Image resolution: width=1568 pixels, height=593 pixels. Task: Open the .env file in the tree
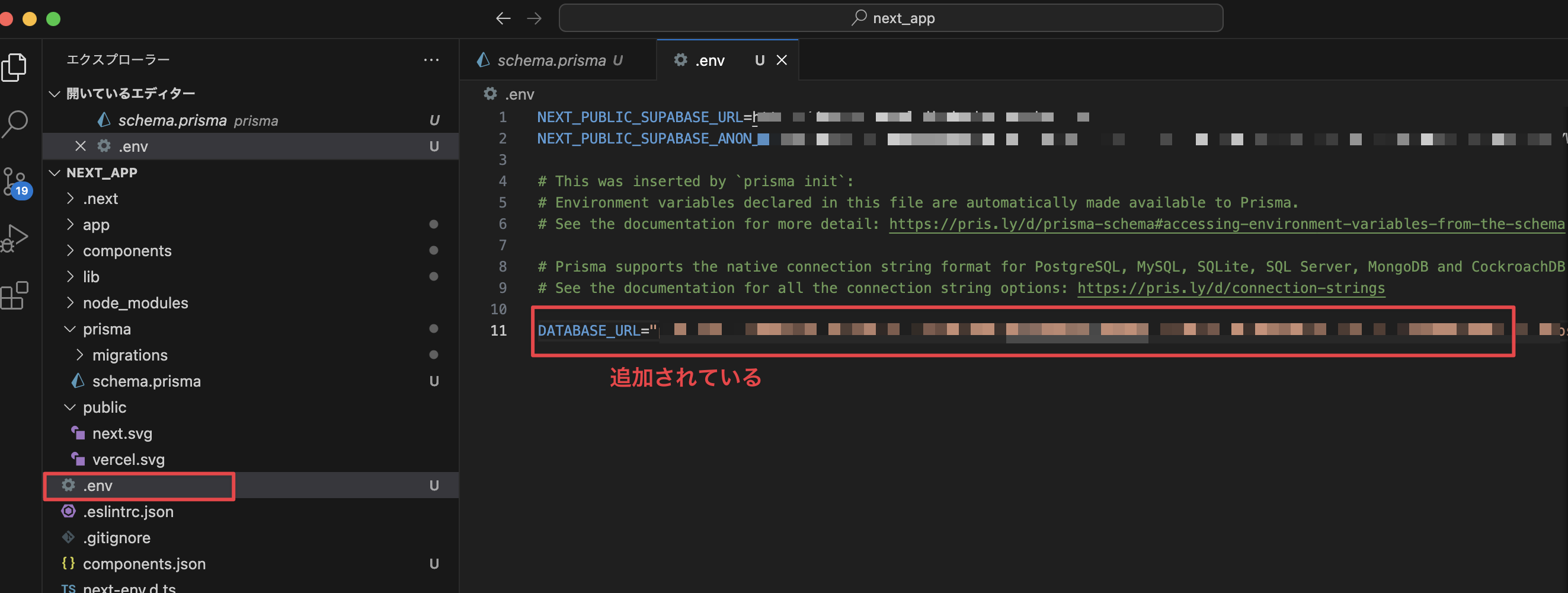(251, 486)
